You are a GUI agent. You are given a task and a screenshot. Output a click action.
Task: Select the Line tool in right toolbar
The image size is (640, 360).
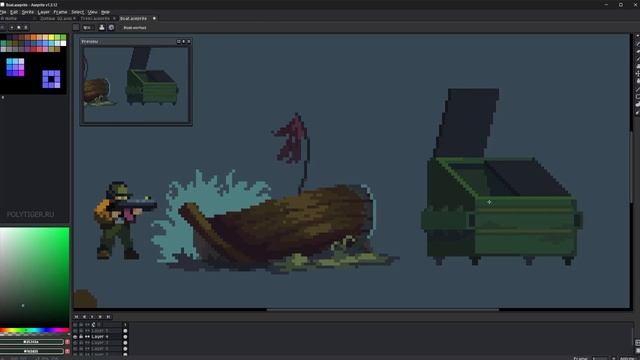pos(637,89)
